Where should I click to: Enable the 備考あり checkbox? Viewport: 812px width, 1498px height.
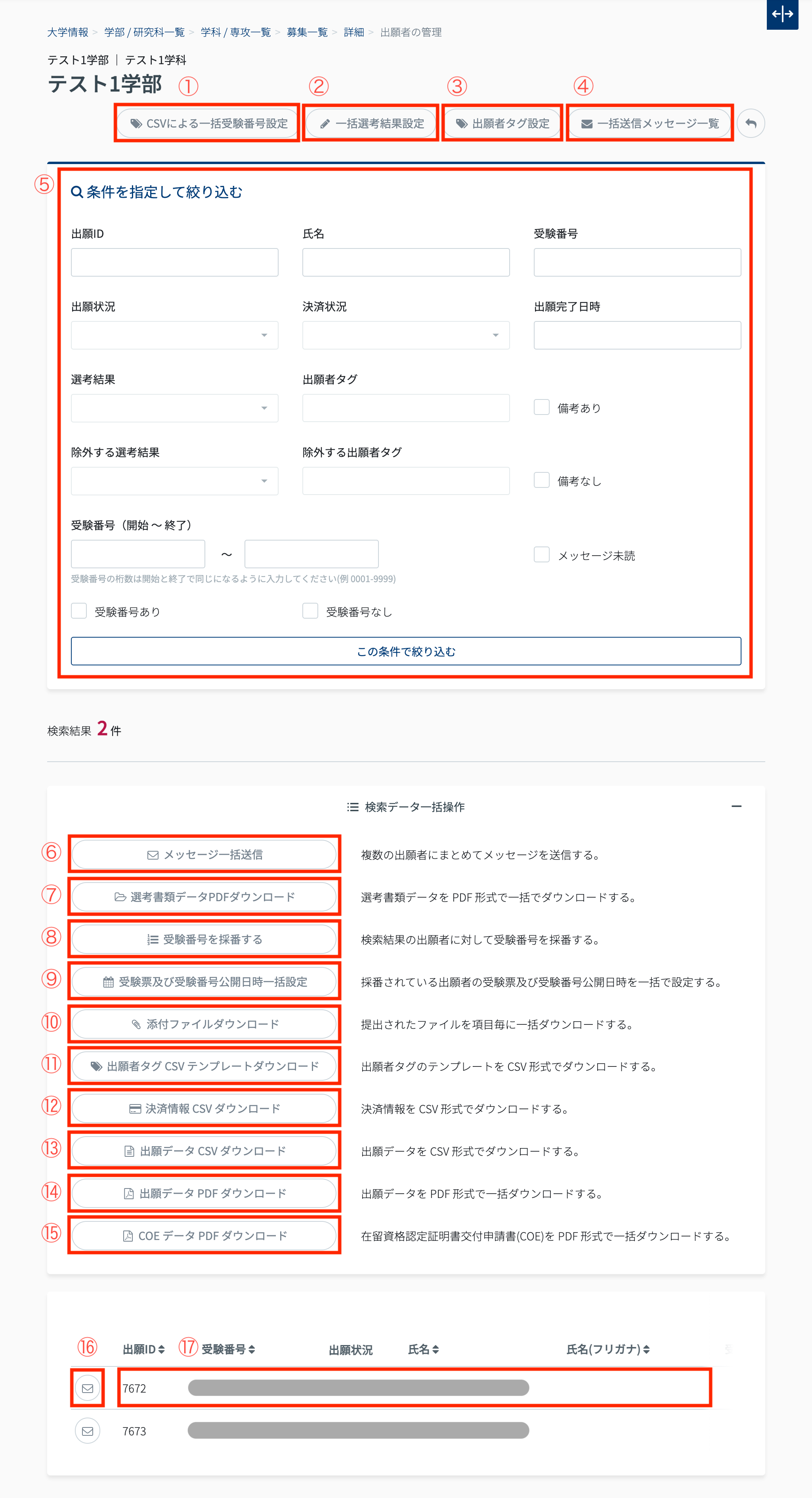541,407
